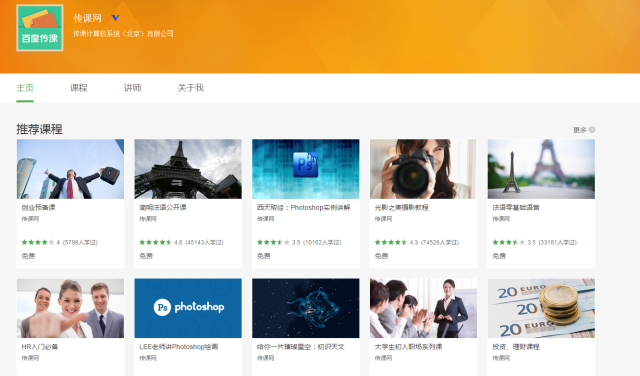
Task: Click 免费 price on 简明法语公开课 card
Action: [x=146, y=256]
